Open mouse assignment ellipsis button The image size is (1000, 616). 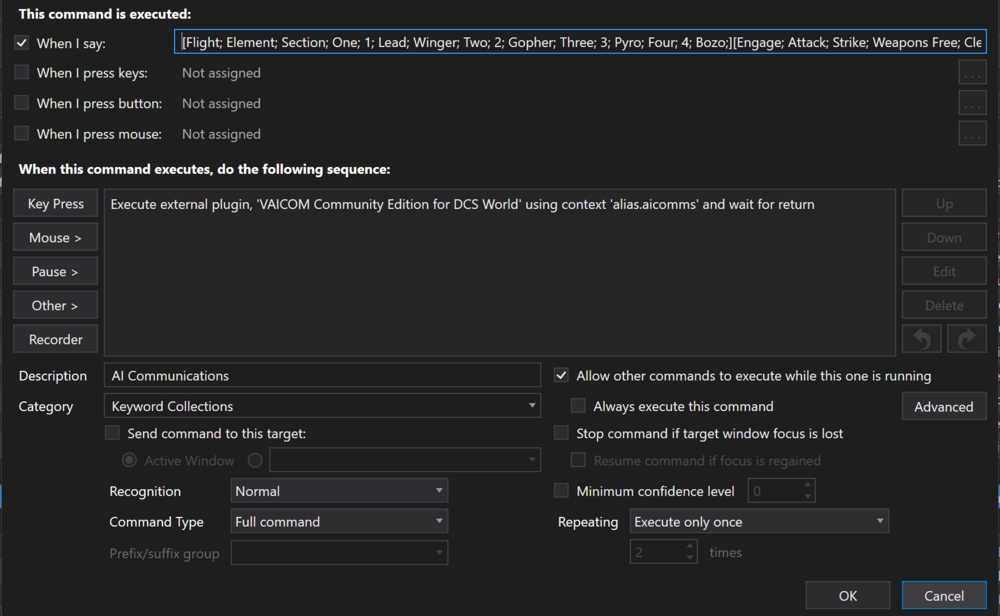[972, 134]
